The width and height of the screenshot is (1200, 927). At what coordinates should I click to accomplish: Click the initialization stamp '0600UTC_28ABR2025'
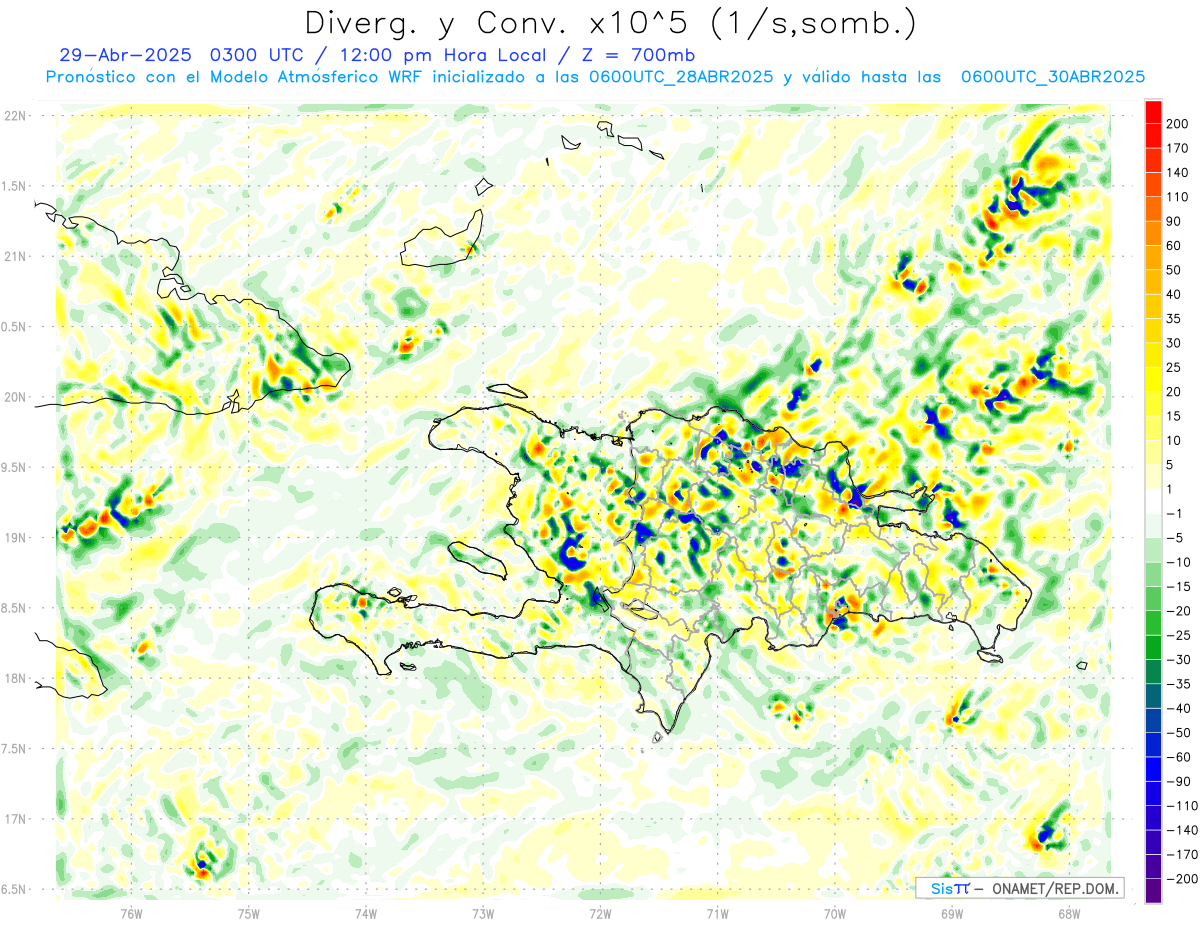[x=680, y=77]
